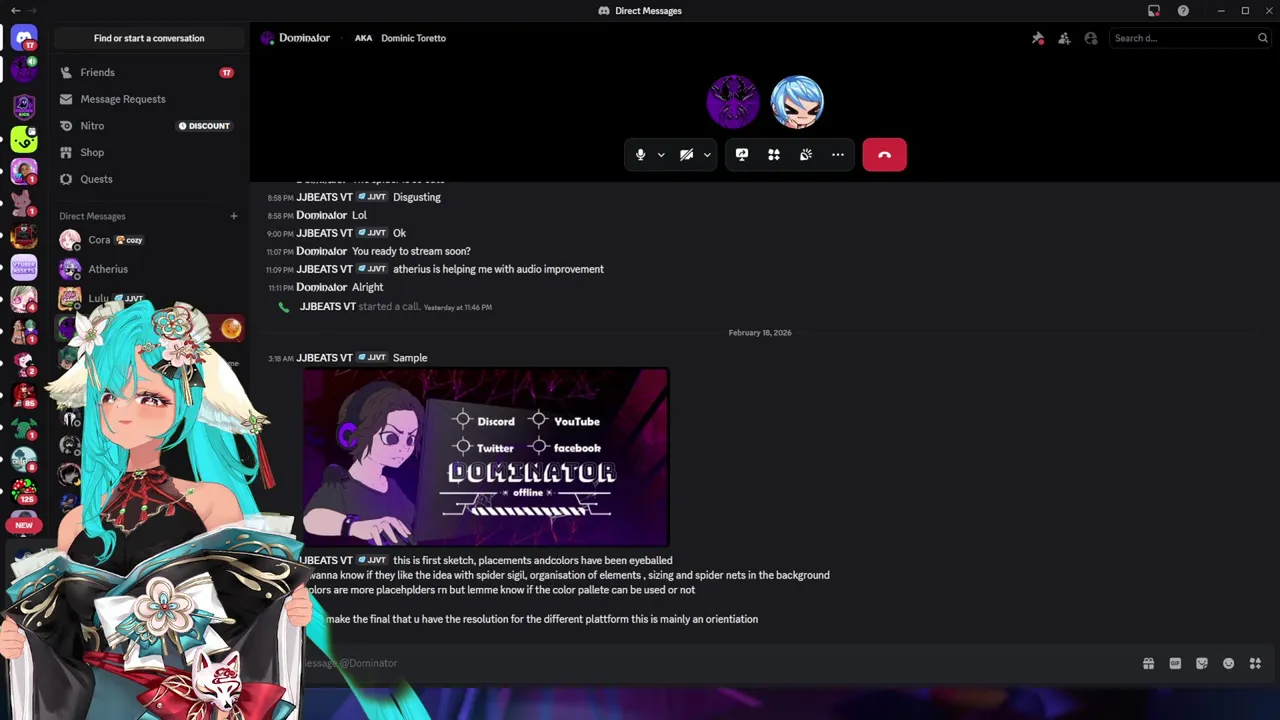The height and width of the screenshot is (720, 1280).
Task: Open apps launcher in message bar
Action: tap(1255, 663)
